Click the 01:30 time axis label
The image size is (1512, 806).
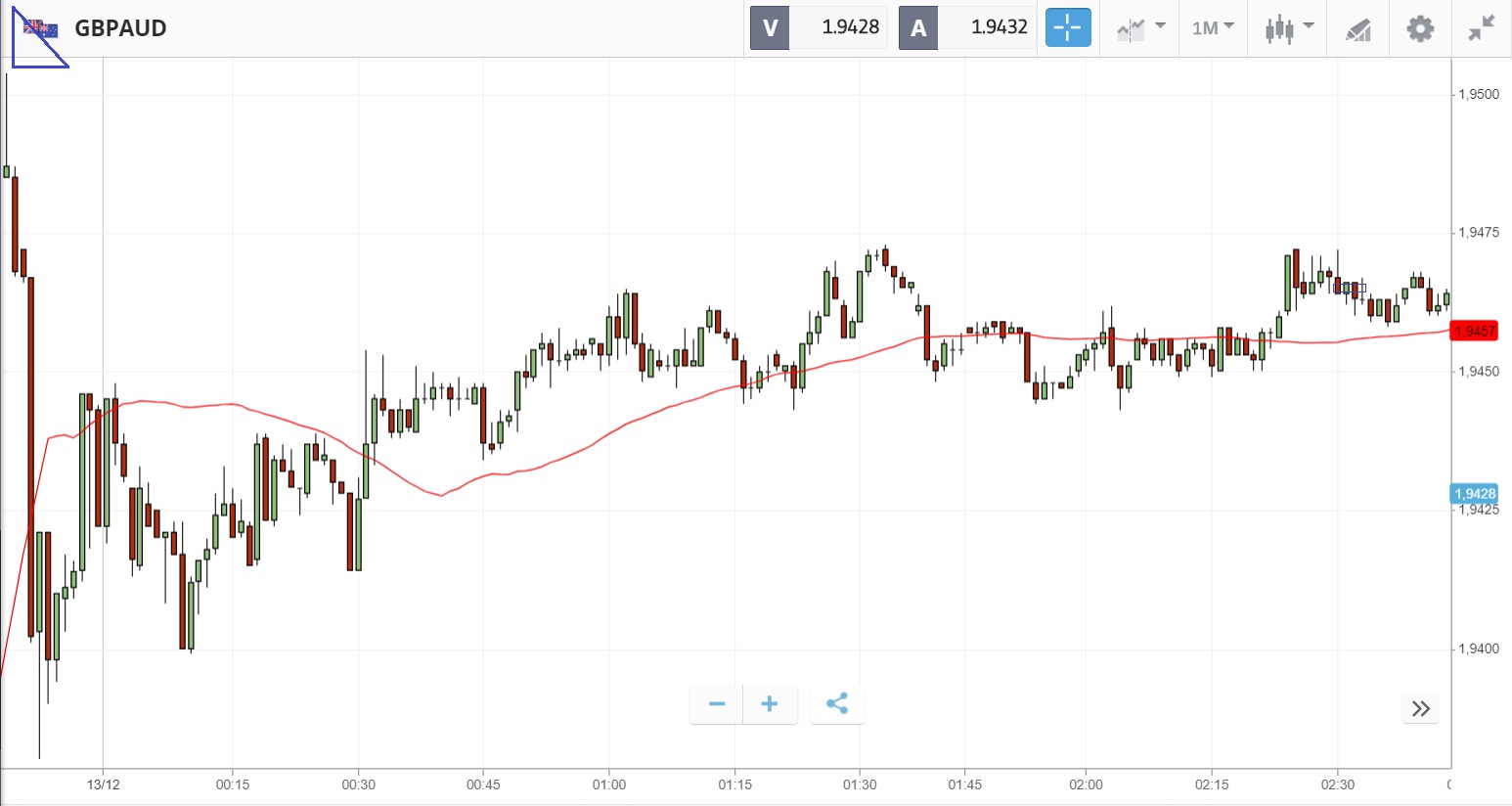[x=860, y=784]
